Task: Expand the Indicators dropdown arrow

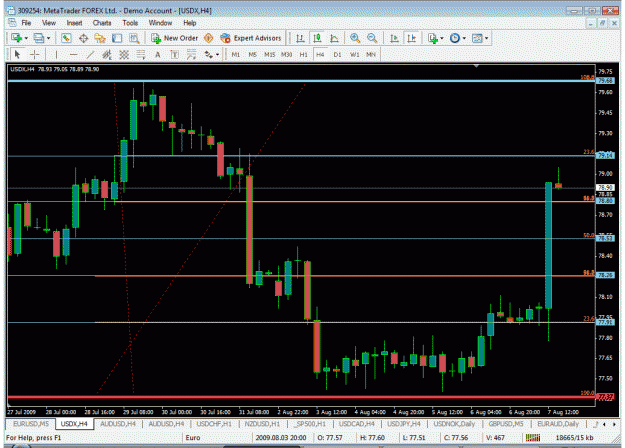Action: pyautogui.click(x=442, y=38)
